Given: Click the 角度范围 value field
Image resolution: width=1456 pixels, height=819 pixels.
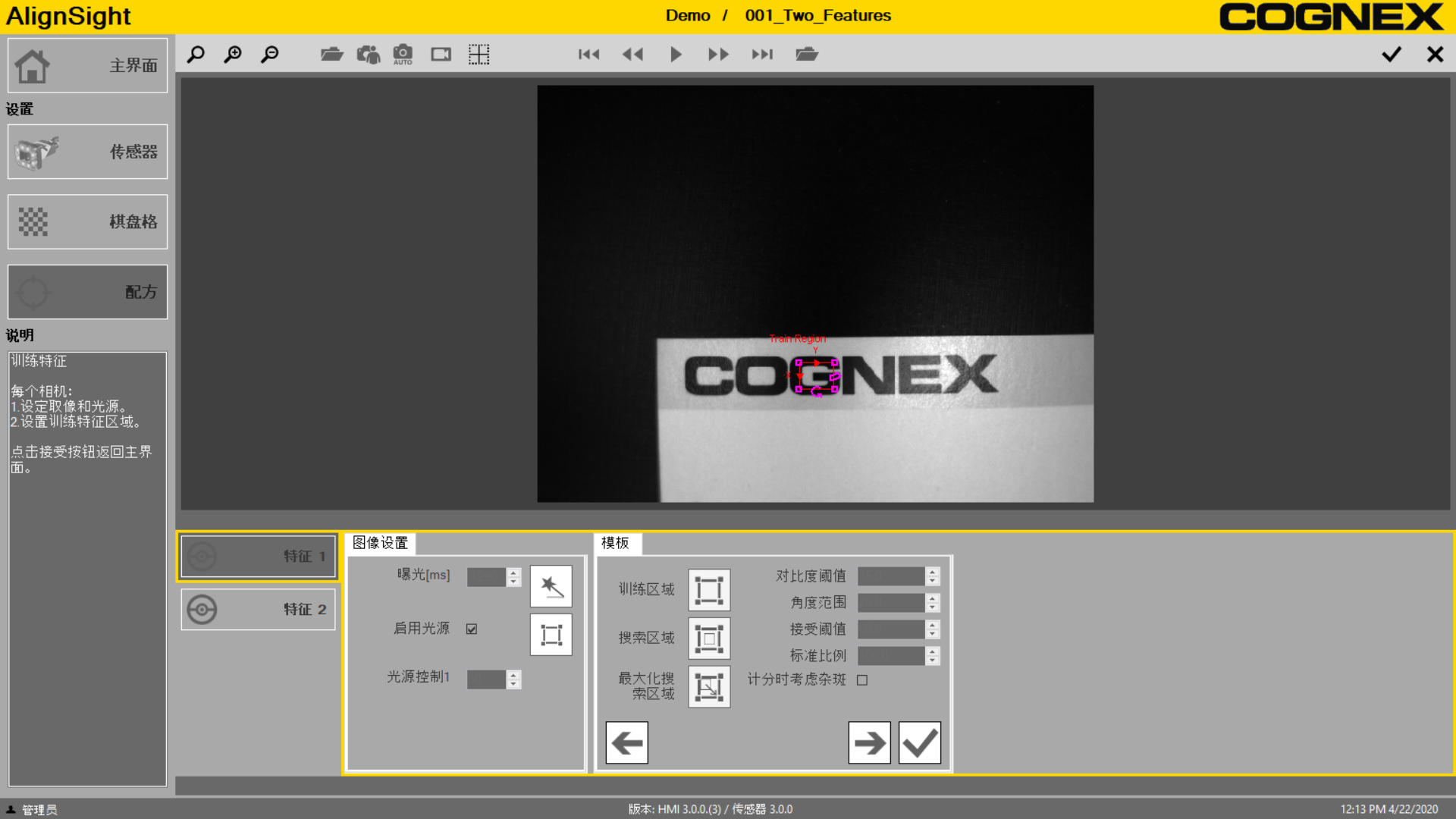Looking at the screenshot, I should click(x=890, y=603).
